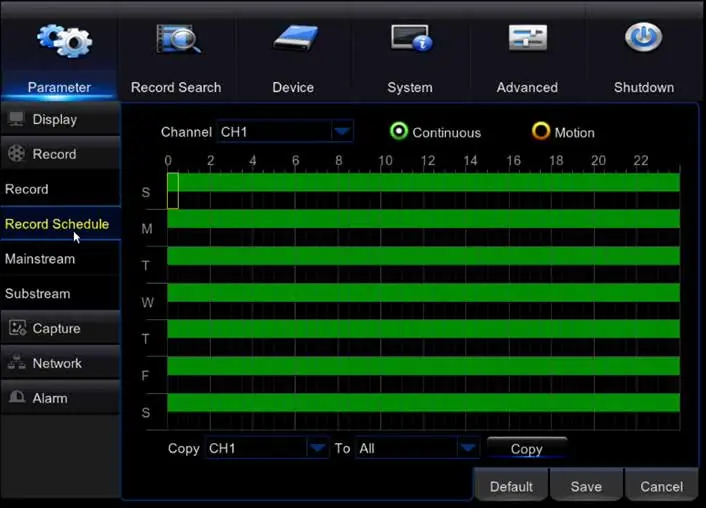Click the Shutdown power icon
The width and height of the screenshot is (706, 508).
643,37
